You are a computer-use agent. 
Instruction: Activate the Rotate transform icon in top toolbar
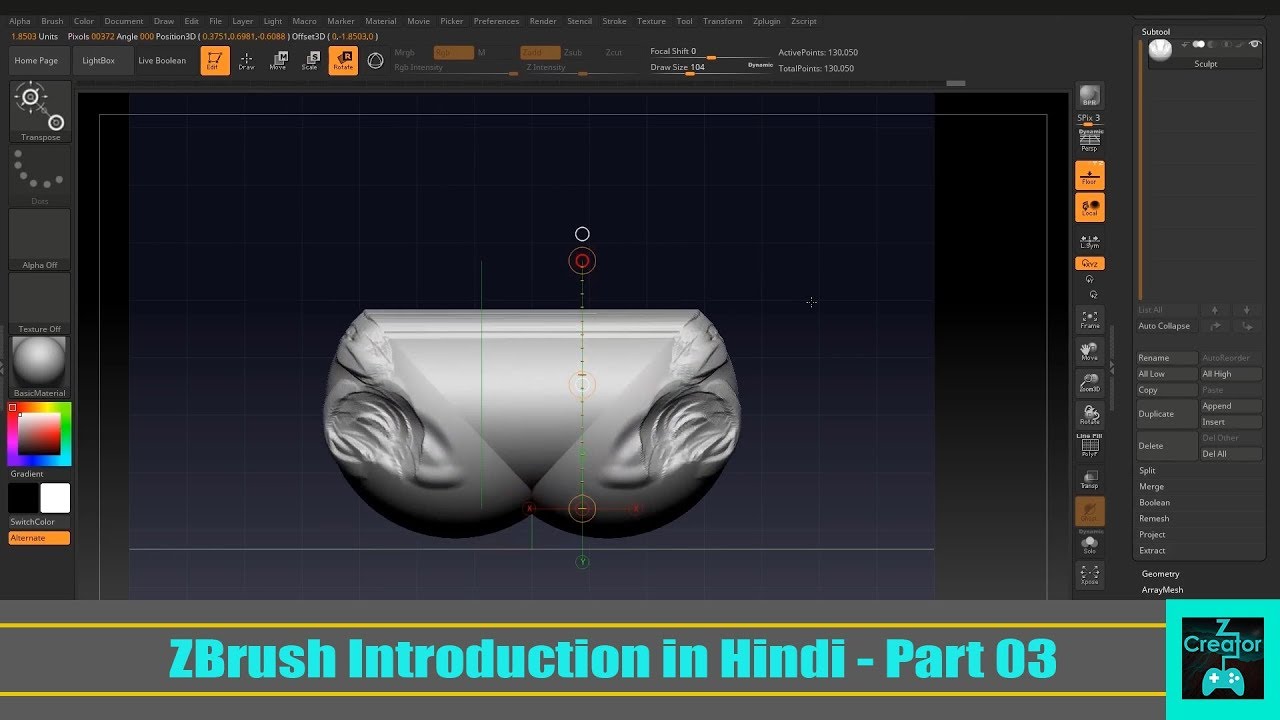(x=343, y=61)
